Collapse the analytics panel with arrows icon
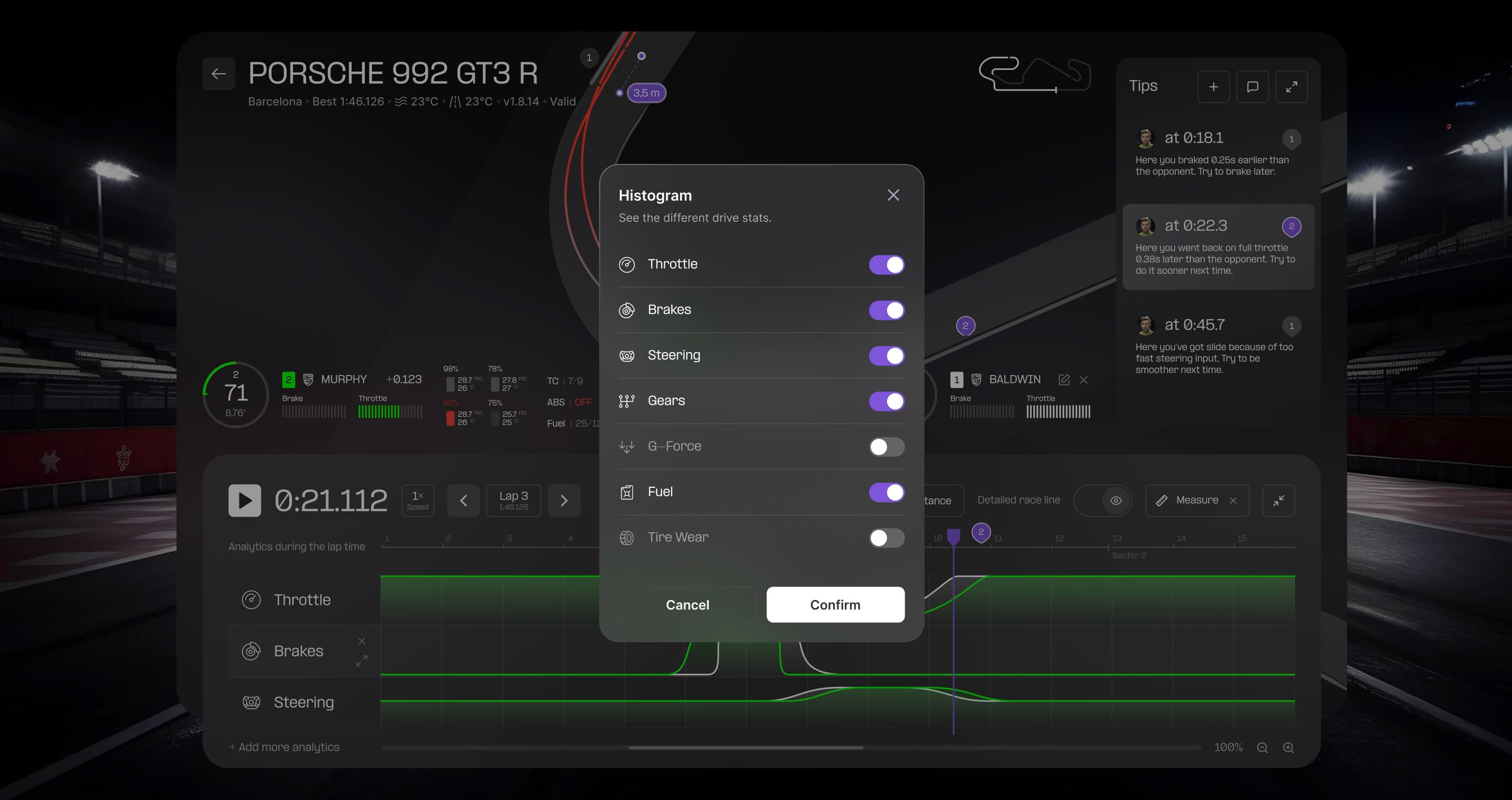Screen dimensions: 1512x800 pos(1279,501)
